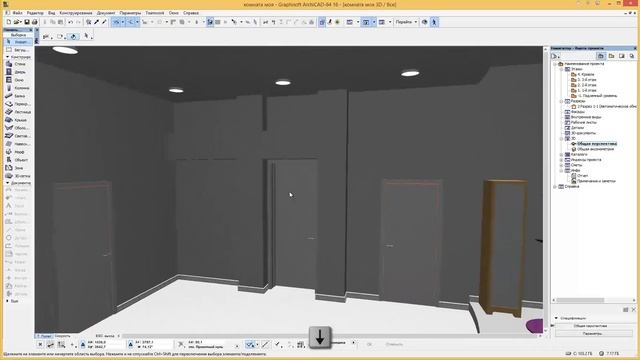Select the Крыша (Roof) tool

16,120
